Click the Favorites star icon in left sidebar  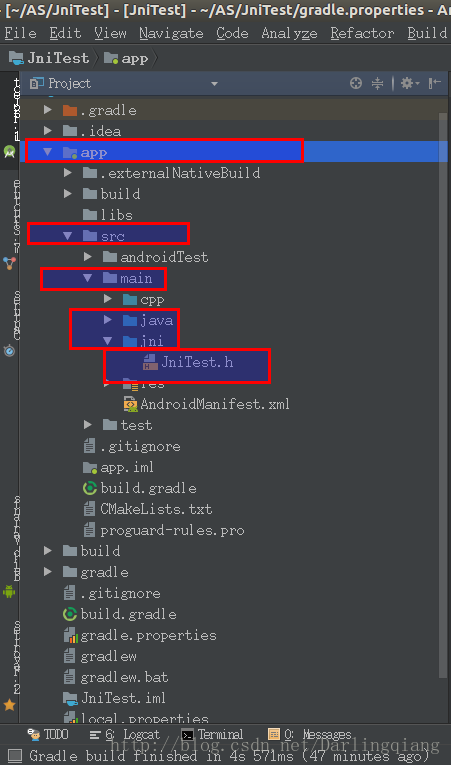[9, 705]
